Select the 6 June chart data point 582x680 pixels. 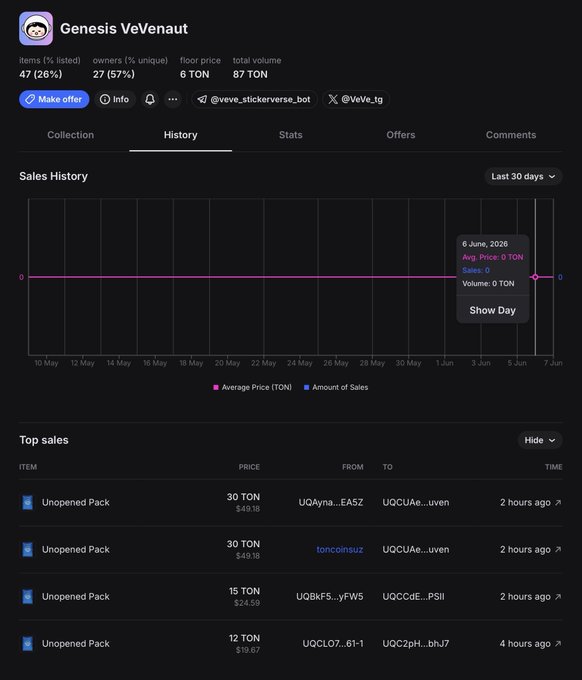(x=535, y=277)
